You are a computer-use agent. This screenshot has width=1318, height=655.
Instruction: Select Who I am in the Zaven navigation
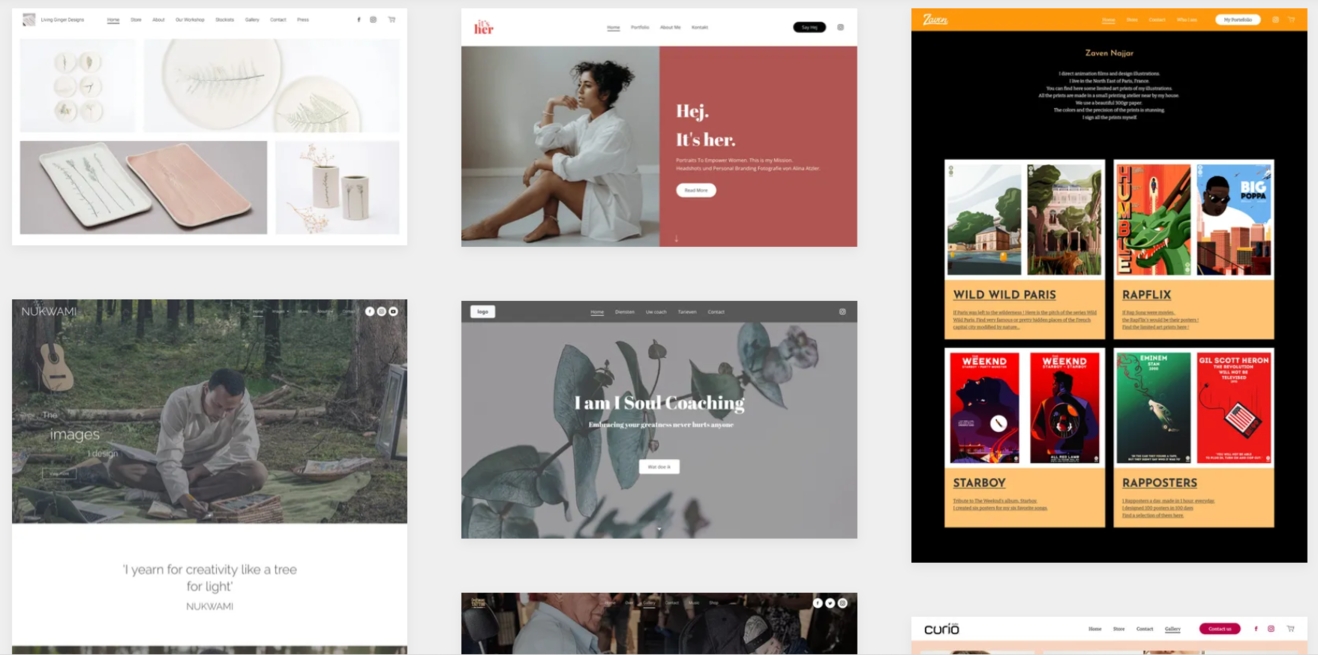click(1186, 19)
